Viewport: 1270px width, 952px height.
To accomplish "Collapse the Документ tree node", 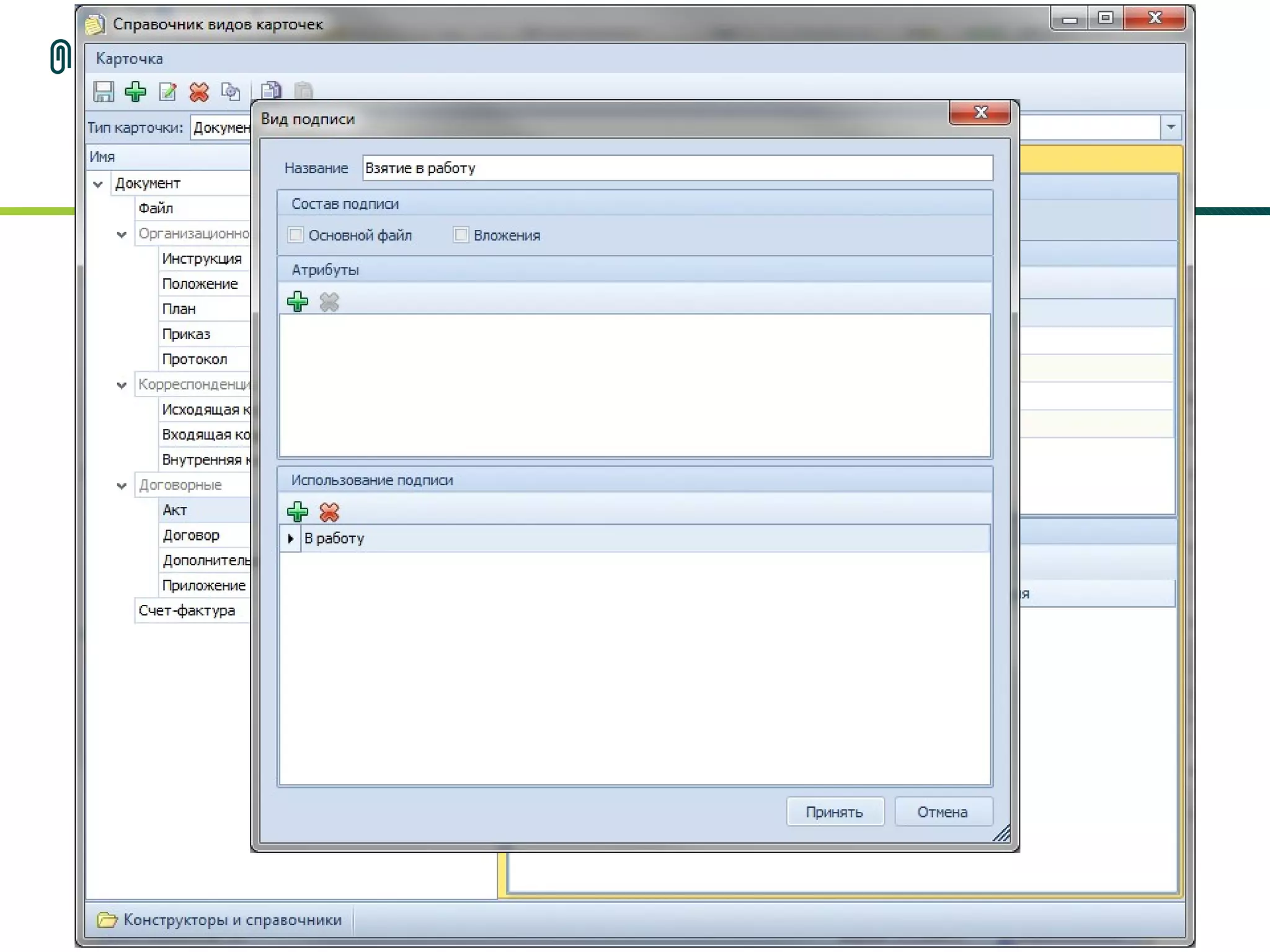I will tap(98, 184).
